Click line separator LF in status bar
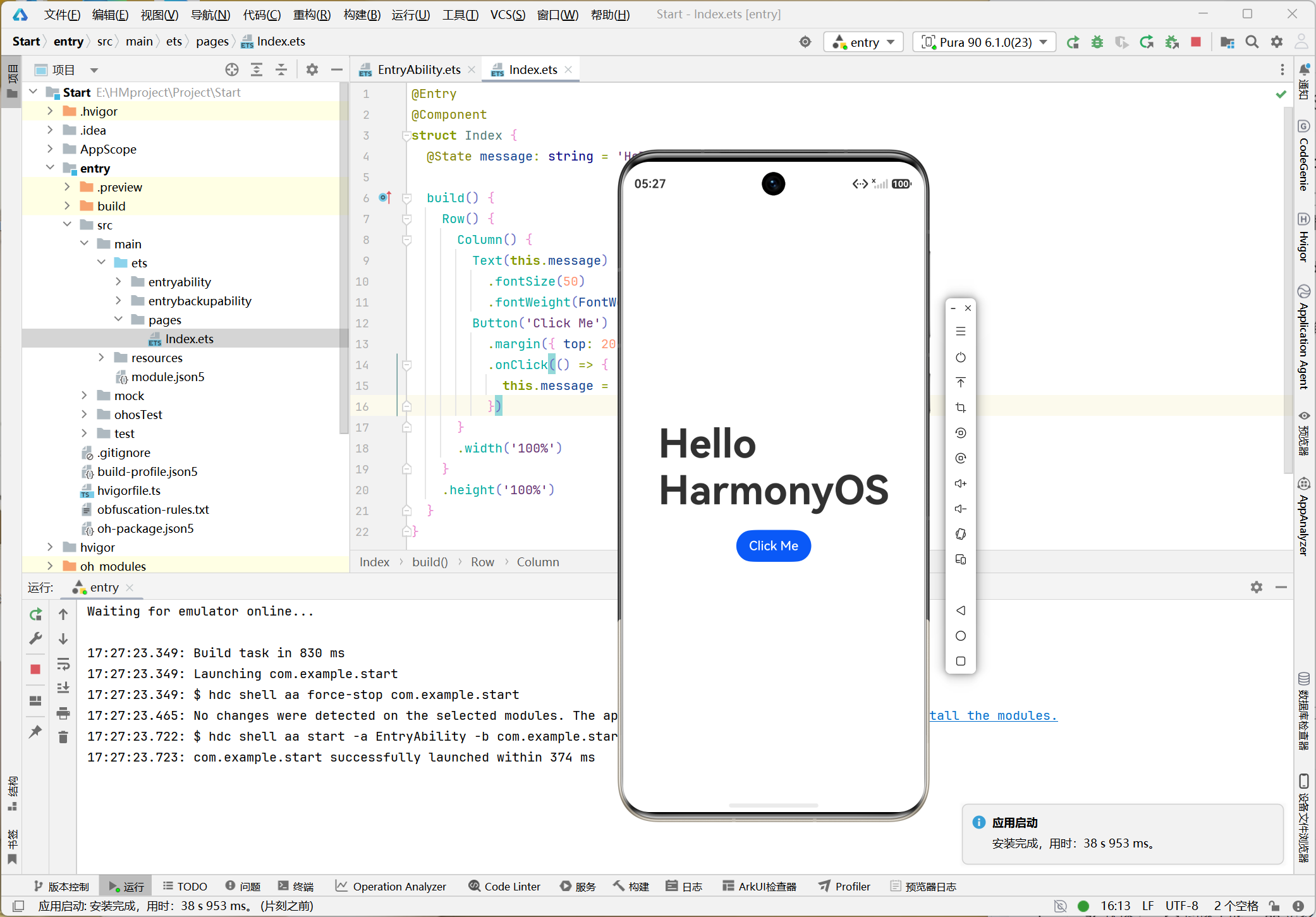The width and height of the screenshot is (1316, 917). pyautogui.click(x=1148, y=906)
